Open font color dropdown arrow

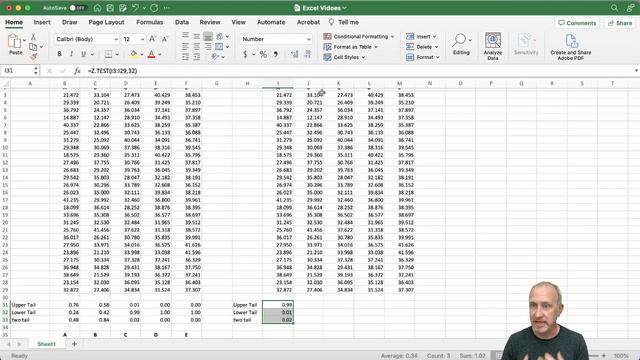160,54
